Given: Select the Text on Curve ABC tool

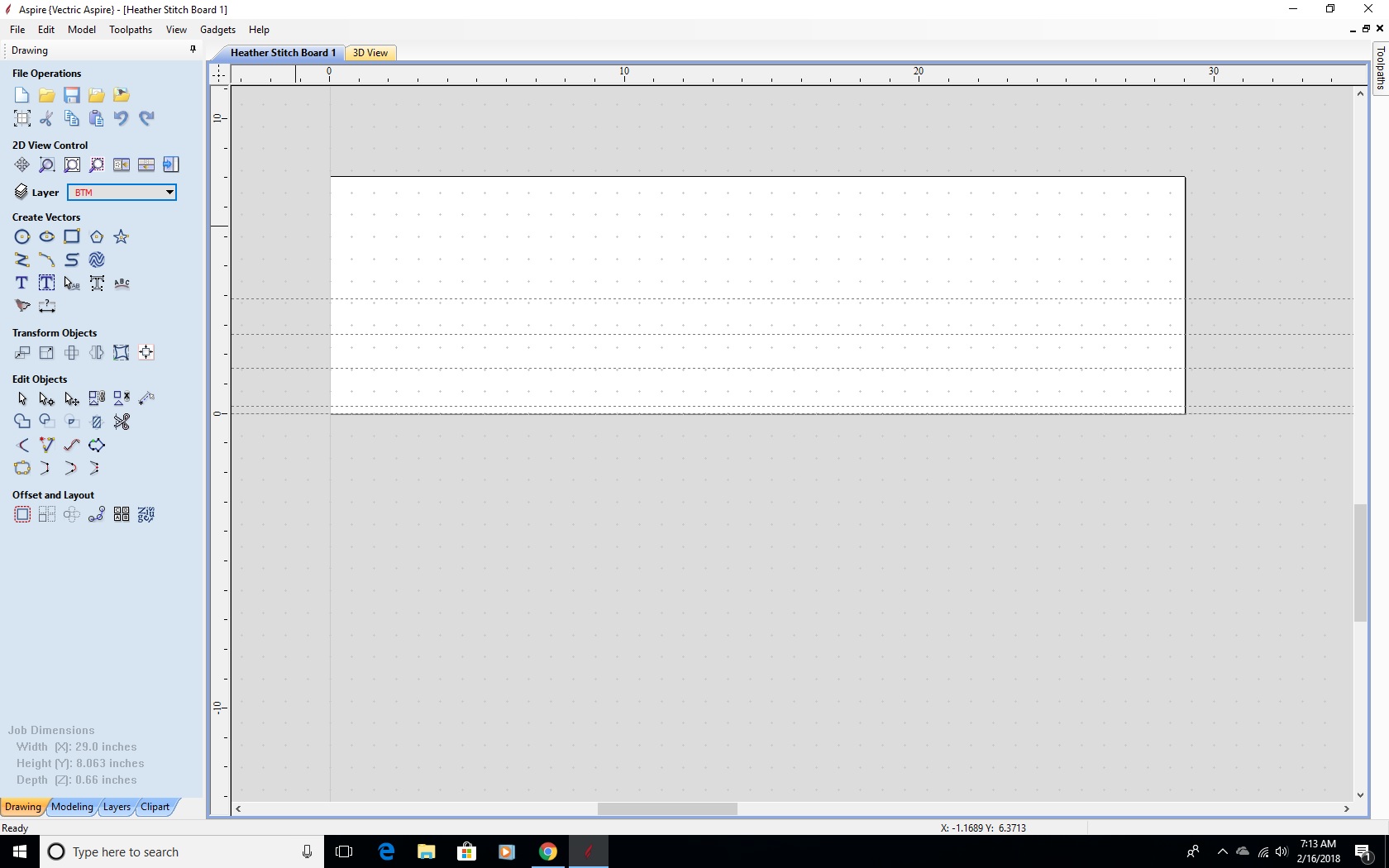Looking at the screenshot, I should point(122,284).
